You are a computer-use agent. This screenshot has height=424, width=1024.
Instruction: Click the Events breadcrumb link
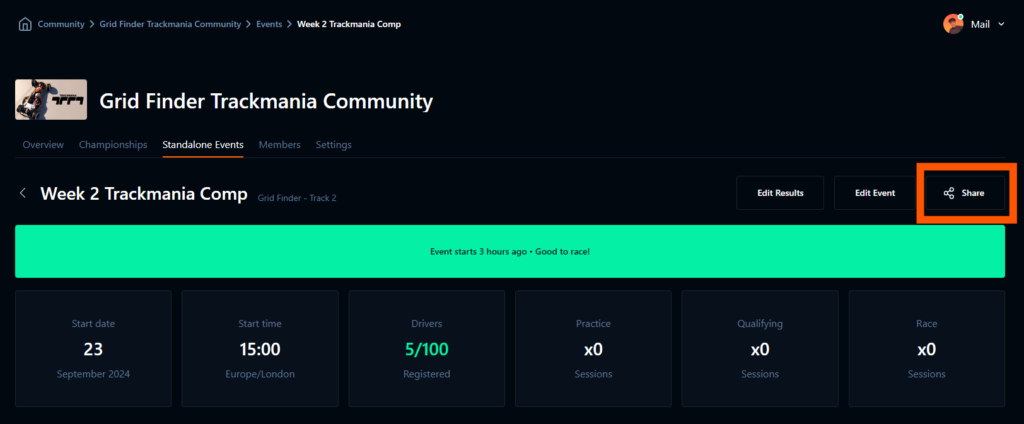tap(269, 24)
